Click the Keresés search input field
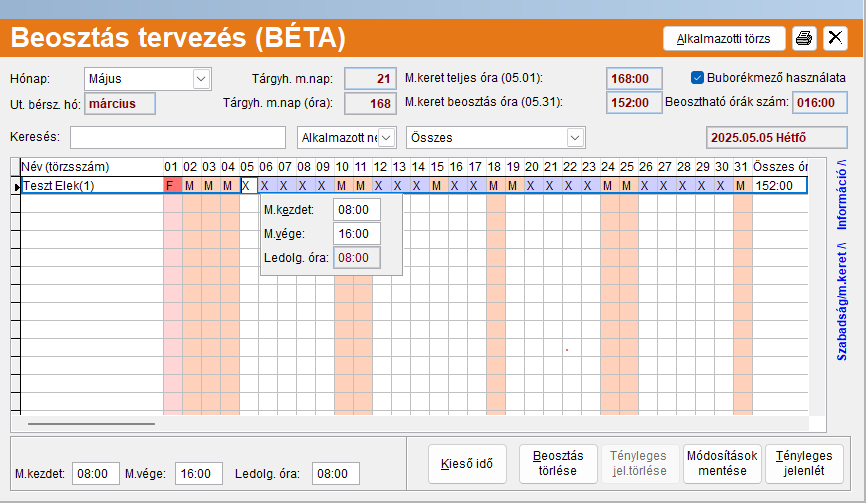 [x=178, y=137]
